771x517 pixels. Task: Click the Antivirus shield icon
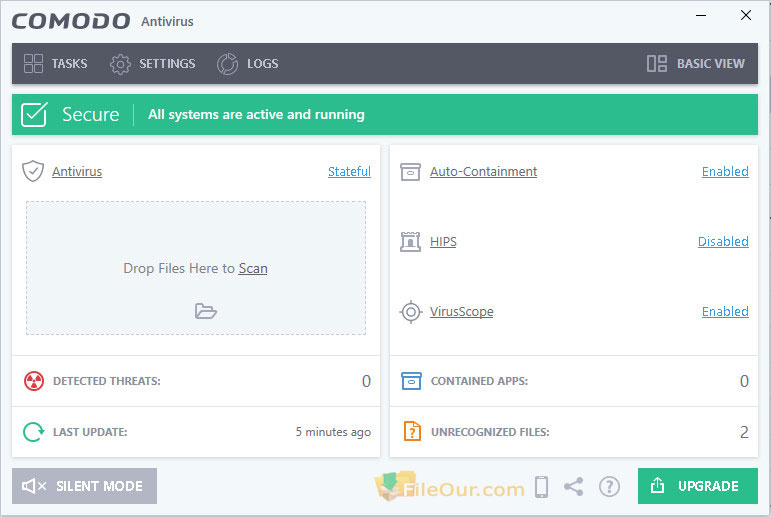pos(33,171)
